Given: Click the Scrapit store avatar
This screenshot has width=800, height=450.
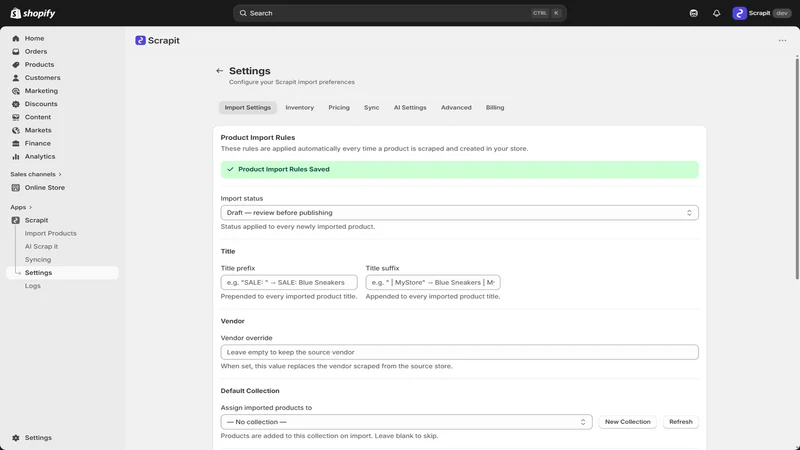Looking at the screenshot, I should coord(739,13).
